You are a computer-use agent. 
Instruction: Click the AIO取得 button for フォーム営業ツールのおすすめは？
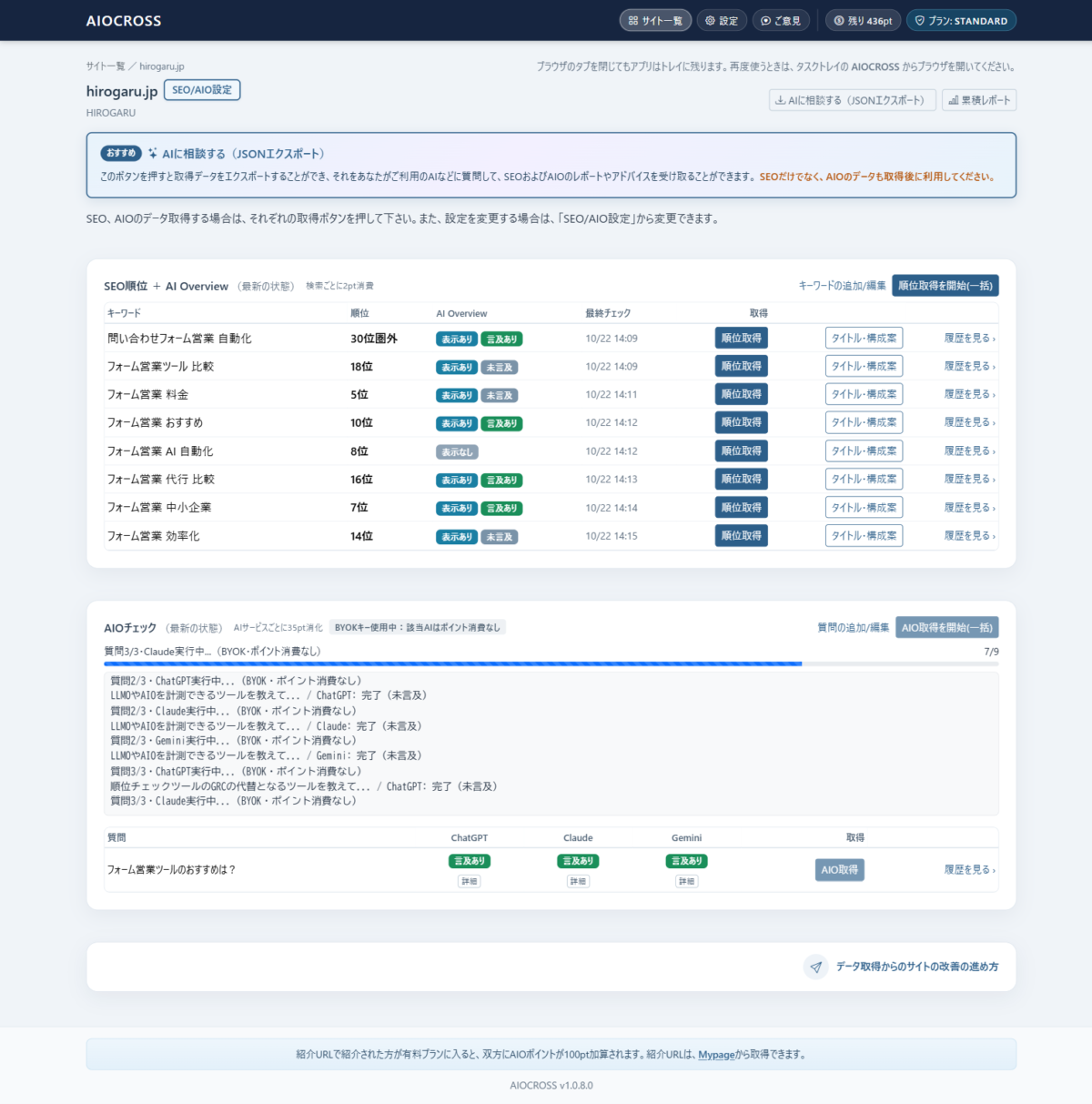point(839,870)
